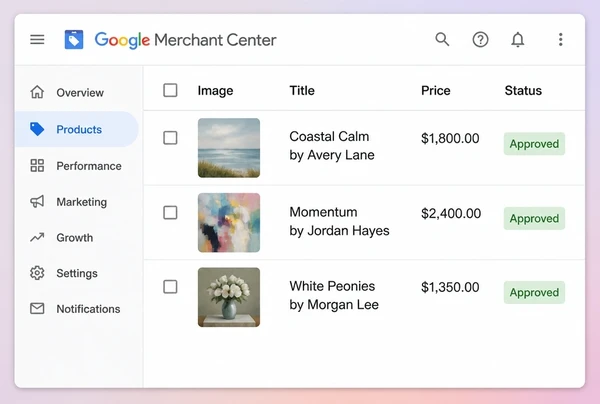Click the Products tag icon in sidebar
The height and width of the screenshot is (404, 600).
37,129
